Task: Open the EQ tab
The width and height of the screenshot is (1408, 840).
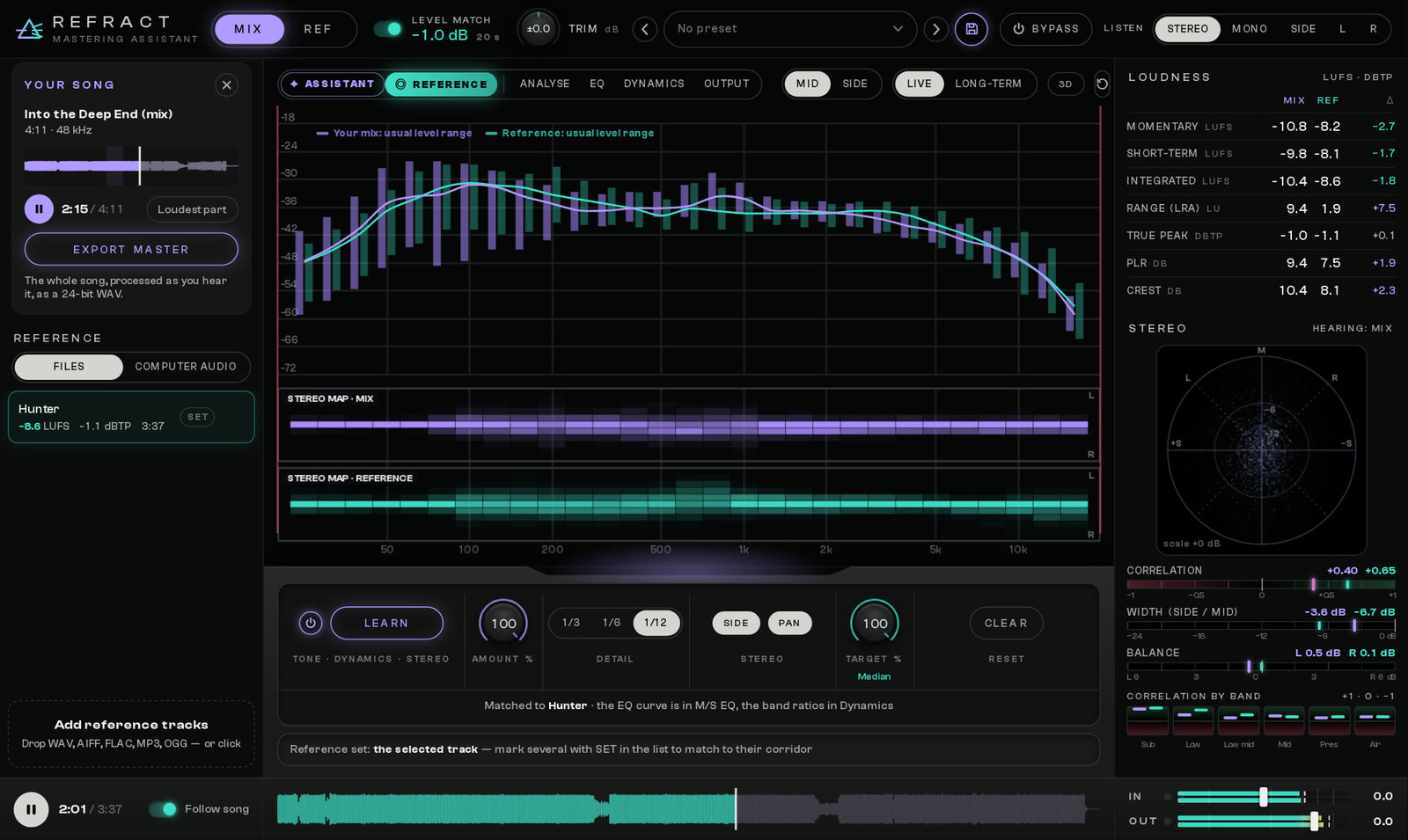Action: pyautogui.click(x=597, y=84)
